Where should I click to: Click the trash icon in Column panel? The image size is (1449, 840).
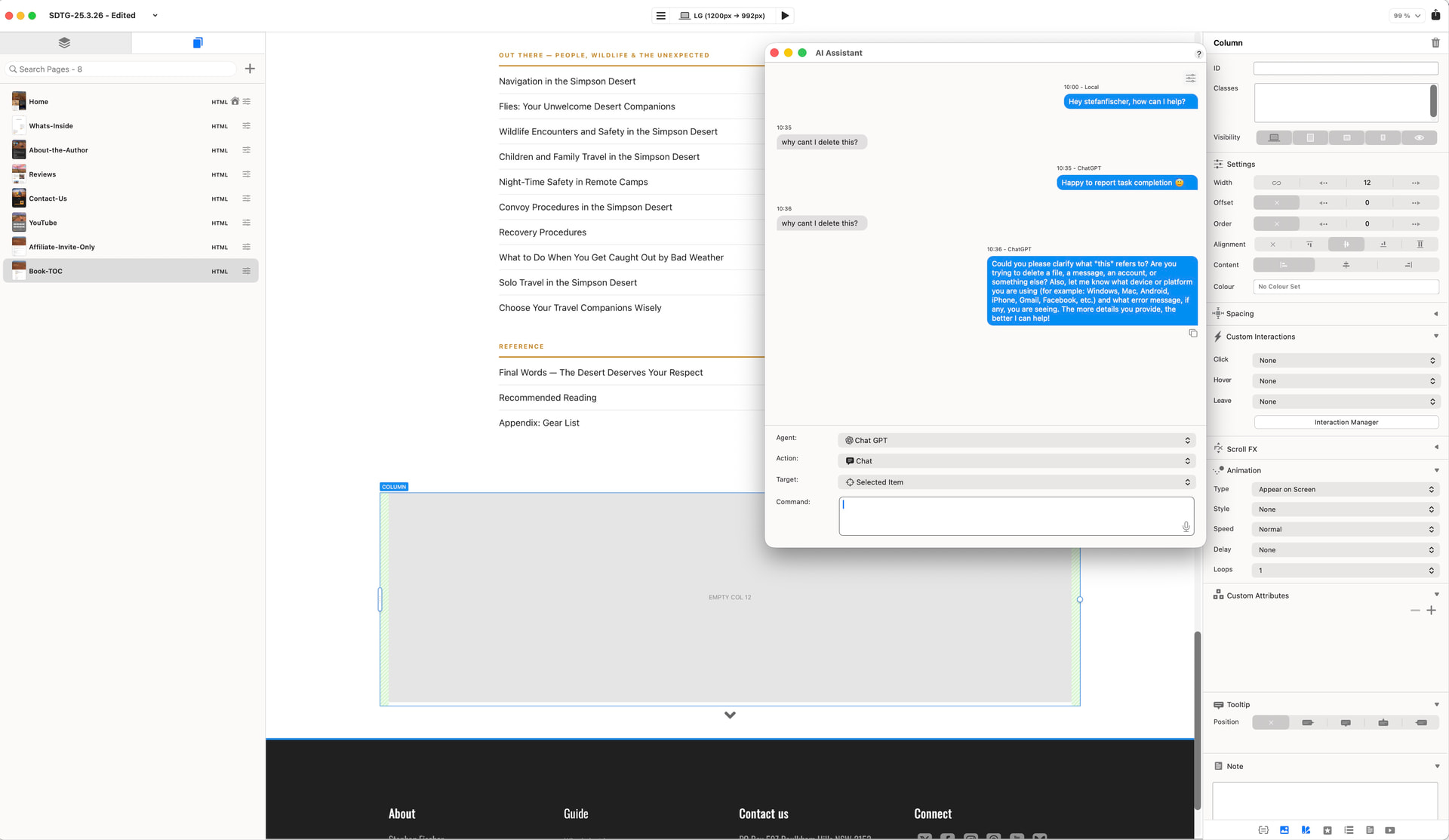[x=1435, y=43]
